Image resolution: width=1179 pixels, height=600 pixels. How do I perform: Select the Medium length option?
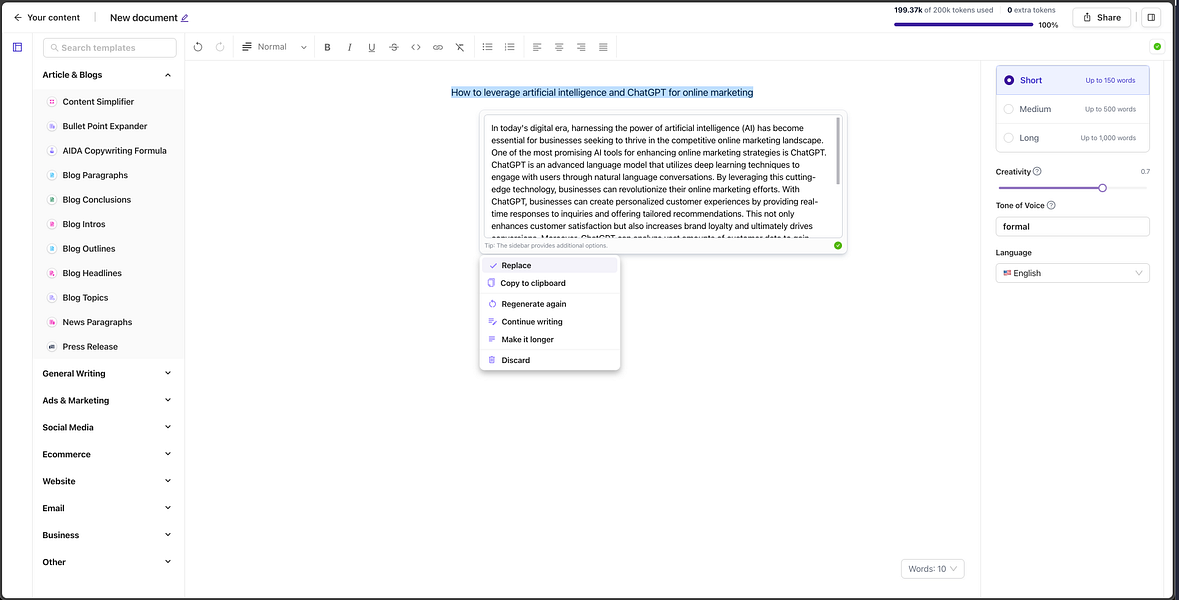pos(1072,109)
